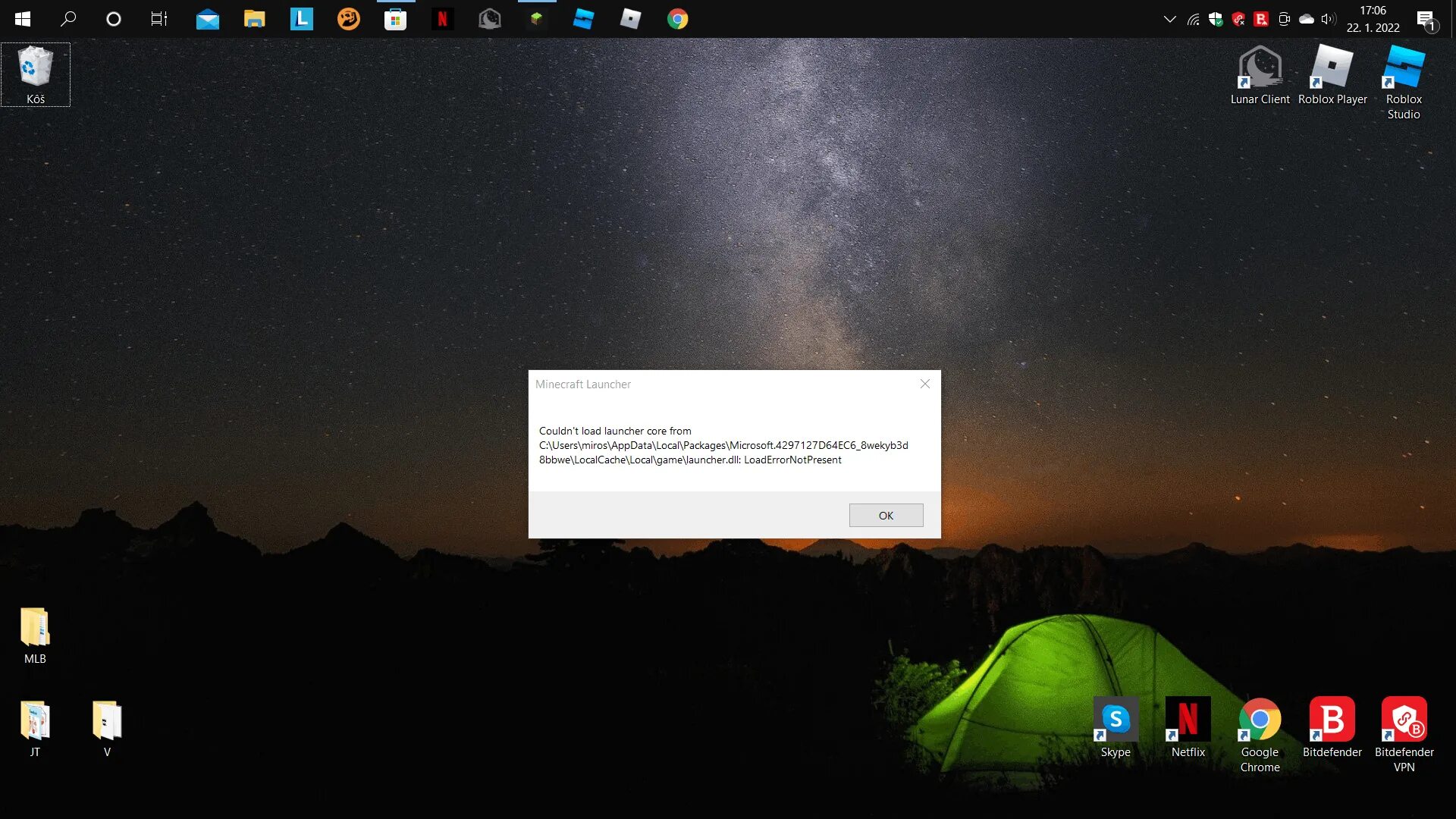Select the Roblox Player desktop shortcut
This screenshot has width=1456, height=819.
(x=1332, y=74)
